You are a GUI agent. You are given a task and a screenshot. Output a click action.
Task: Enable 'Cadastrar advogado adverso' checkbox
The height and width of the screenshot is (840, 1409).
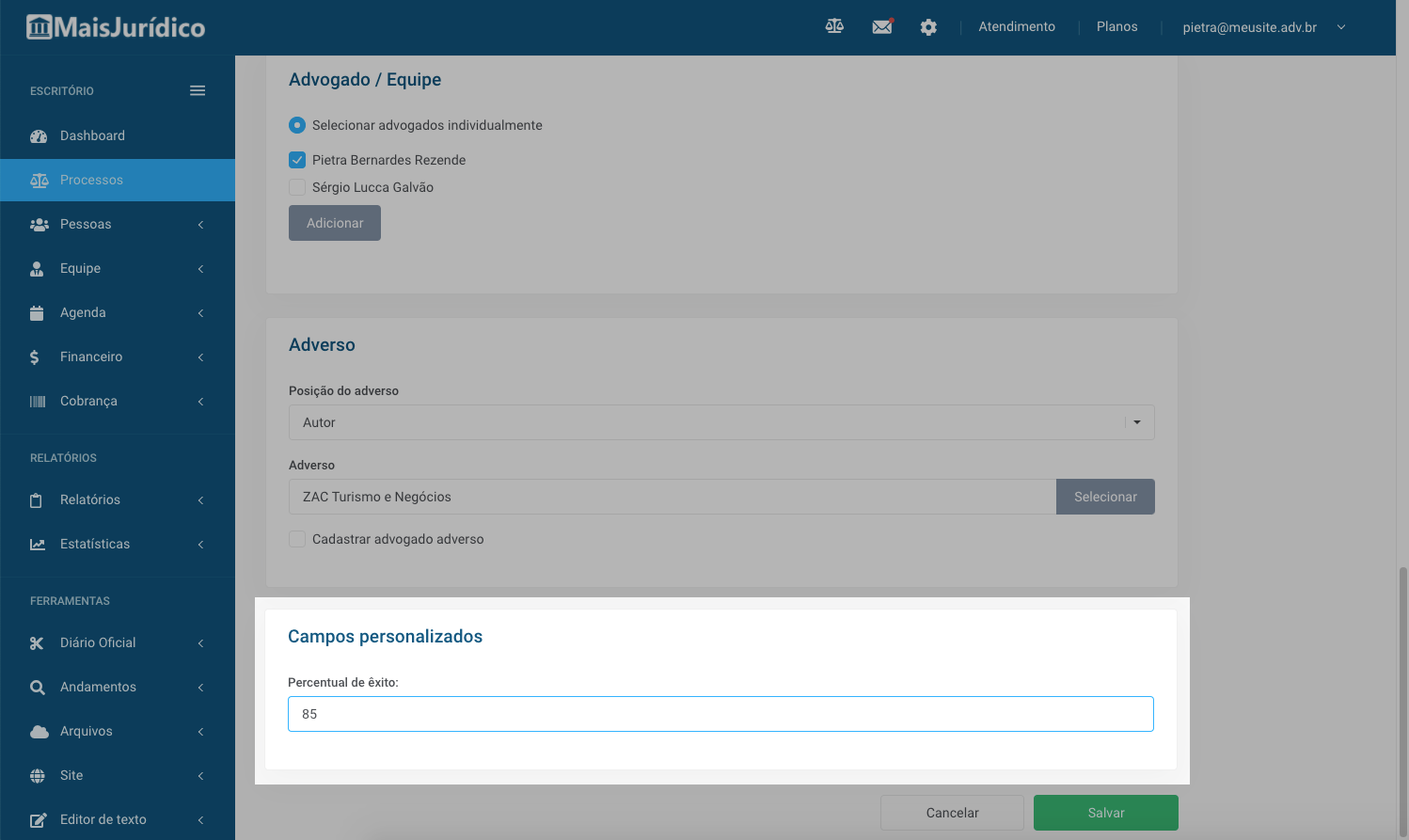click(x=297, y=539)
